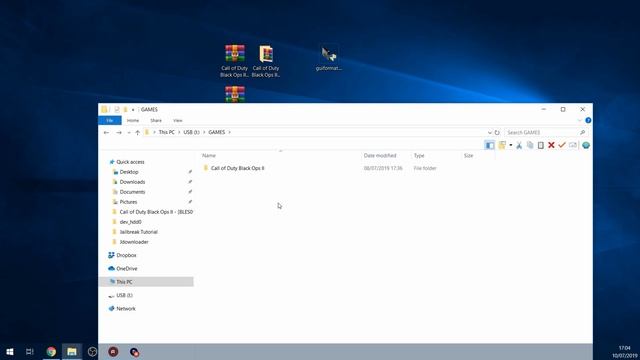Click the scissors Cut icon
Viewport: 640px width, 360px height.
519,145
